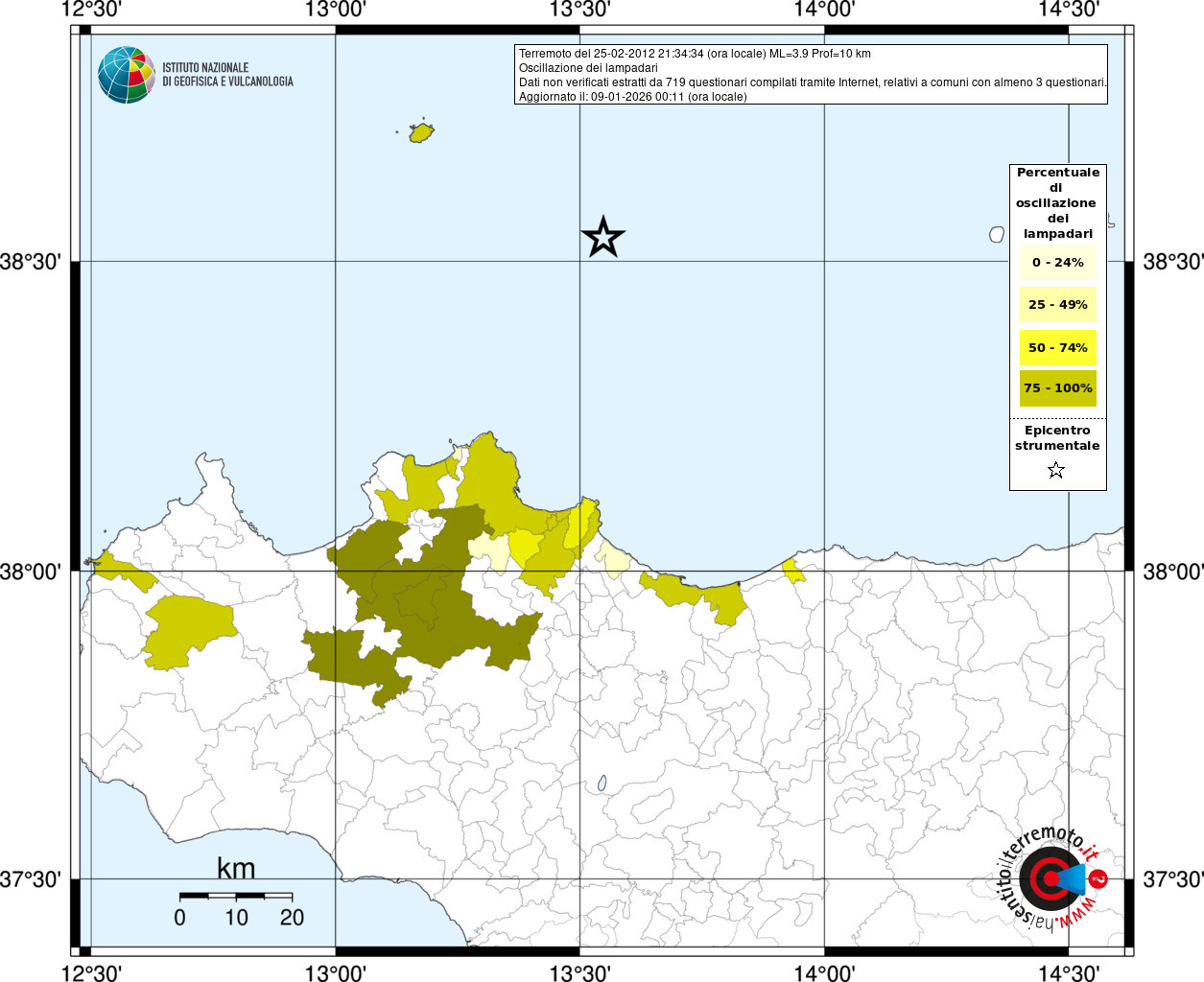Click the 'Percentuale di oscillazione dei lampadari' legend heading
The image size is (1204, 982).
1057,202
